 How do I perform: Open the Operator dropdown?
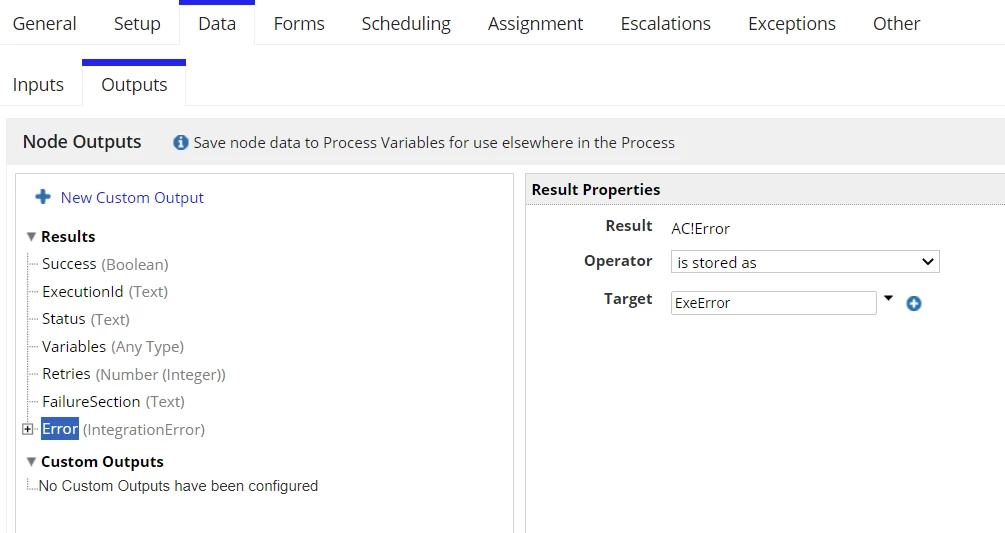pyautogui.click(x=805, y=262)
